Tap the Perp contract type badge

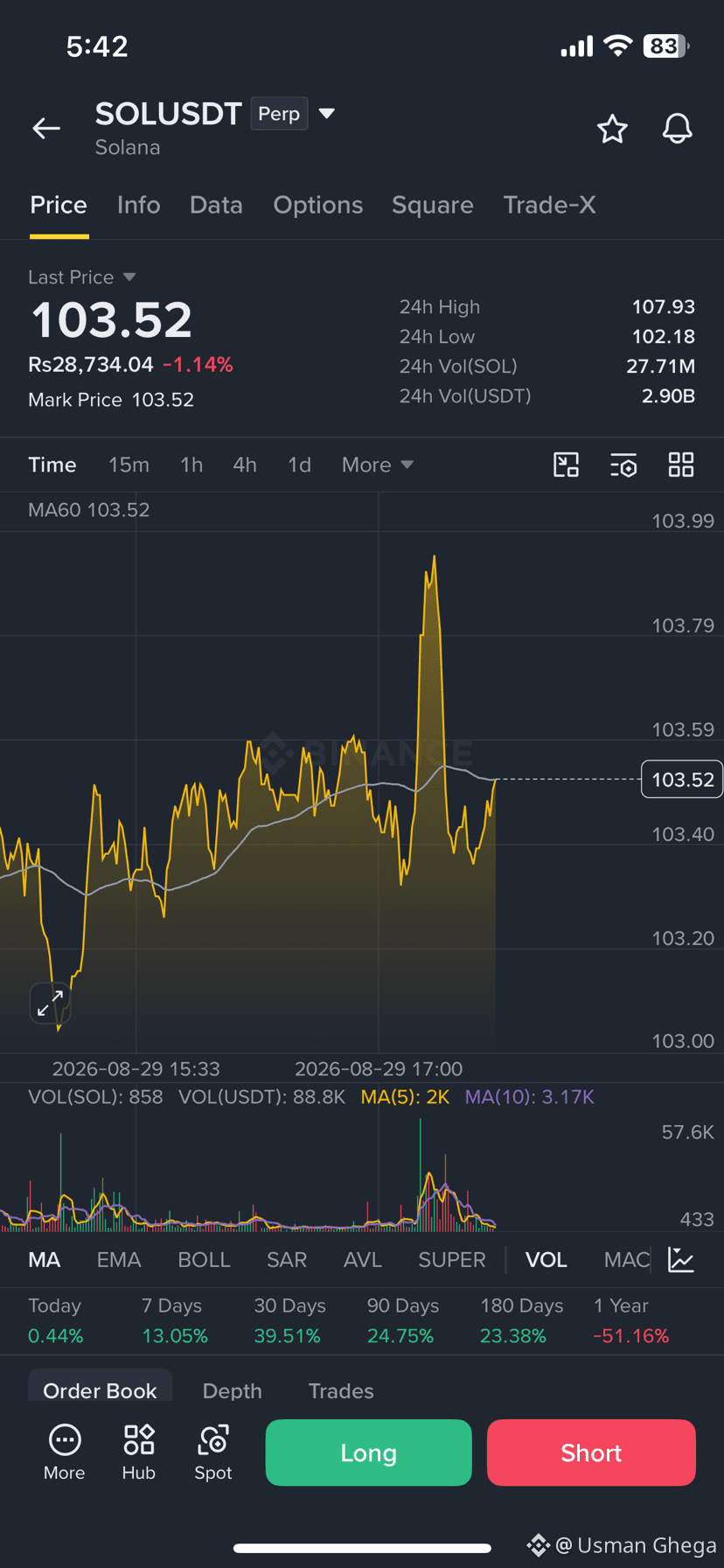click(x=279, y=114)
